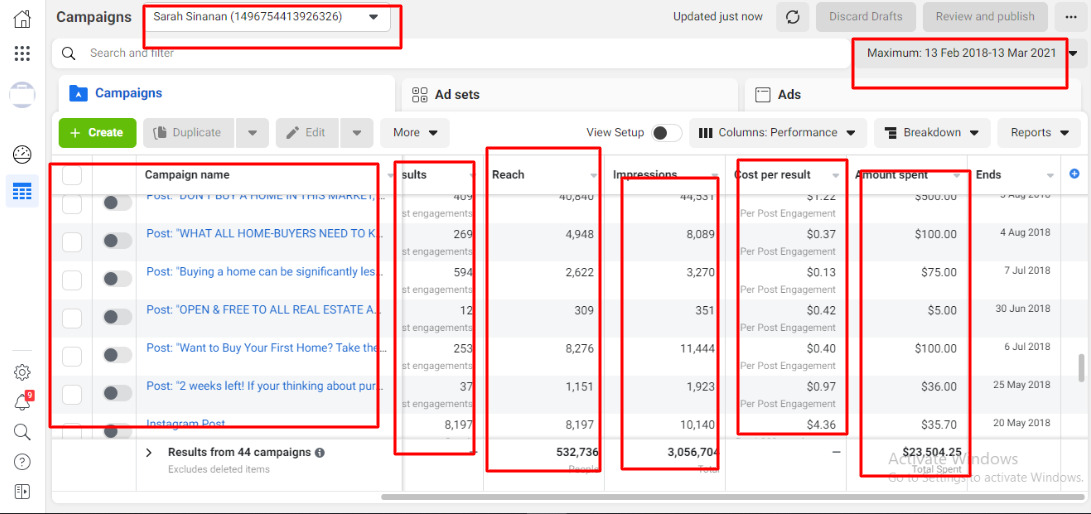Toggle the "Want to Buy Your First Home" campaign switch
This screenshot has width=1091, height=514.
(117, 355)
